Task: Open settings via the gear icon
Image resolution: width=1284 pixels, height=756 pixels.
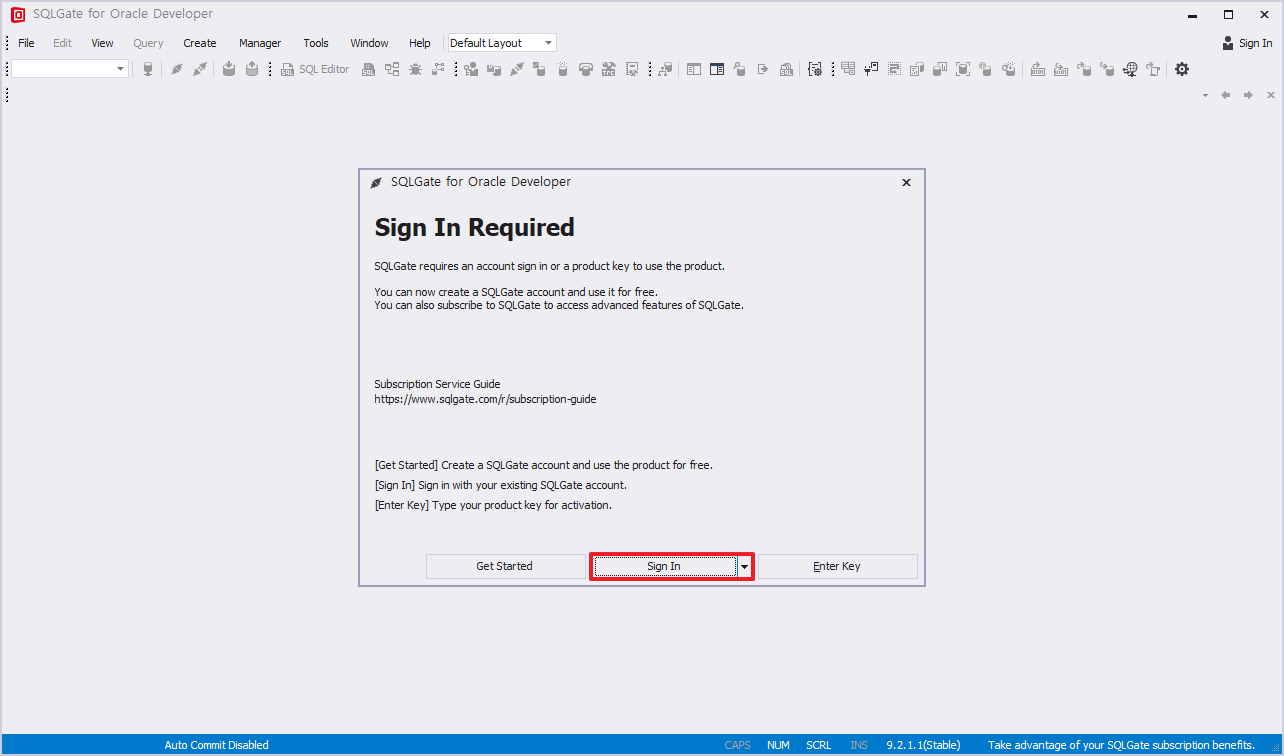Action: tap(1182, 69)
